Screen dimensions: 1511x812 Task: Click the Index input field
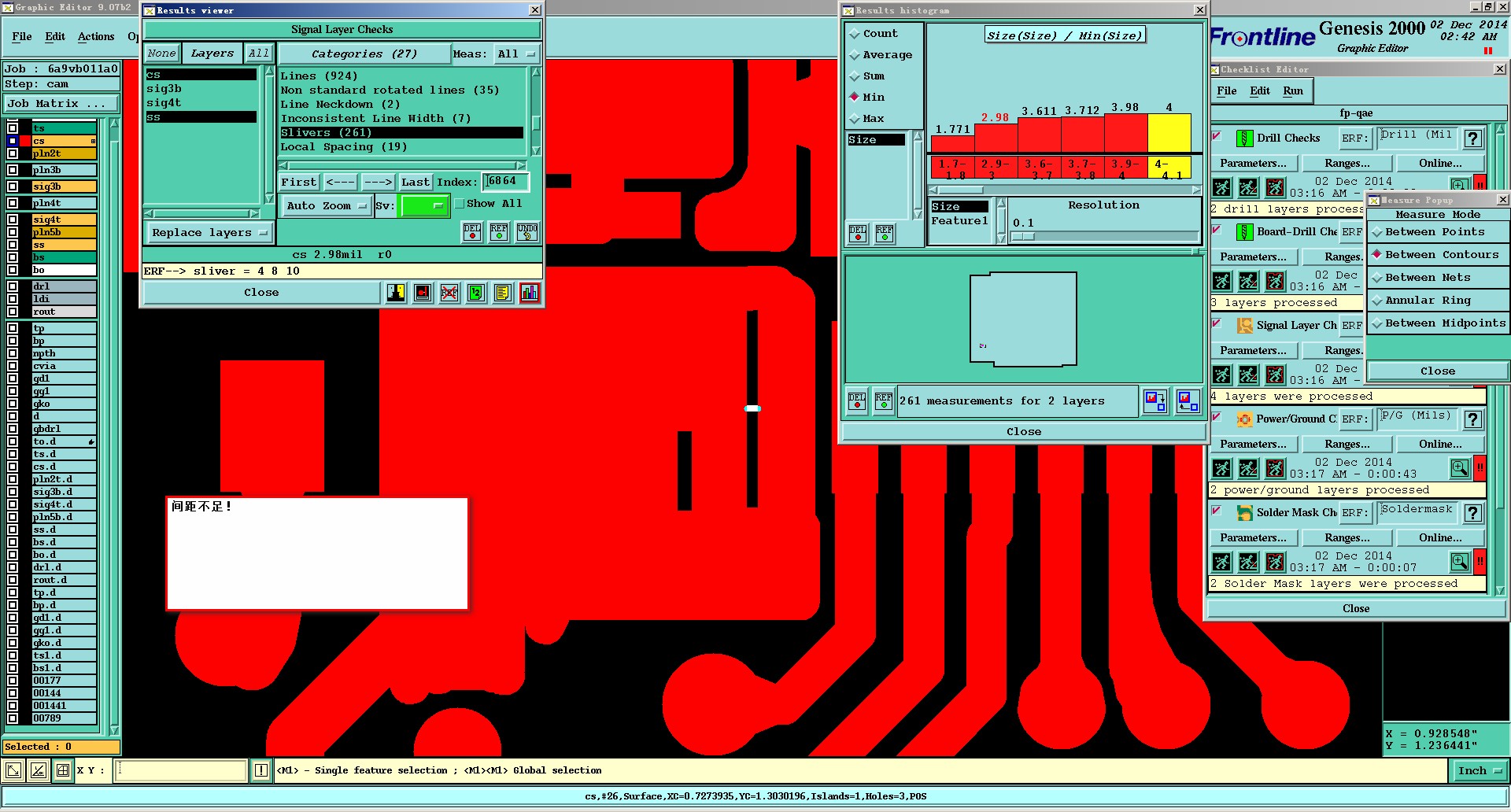(505, 182)
